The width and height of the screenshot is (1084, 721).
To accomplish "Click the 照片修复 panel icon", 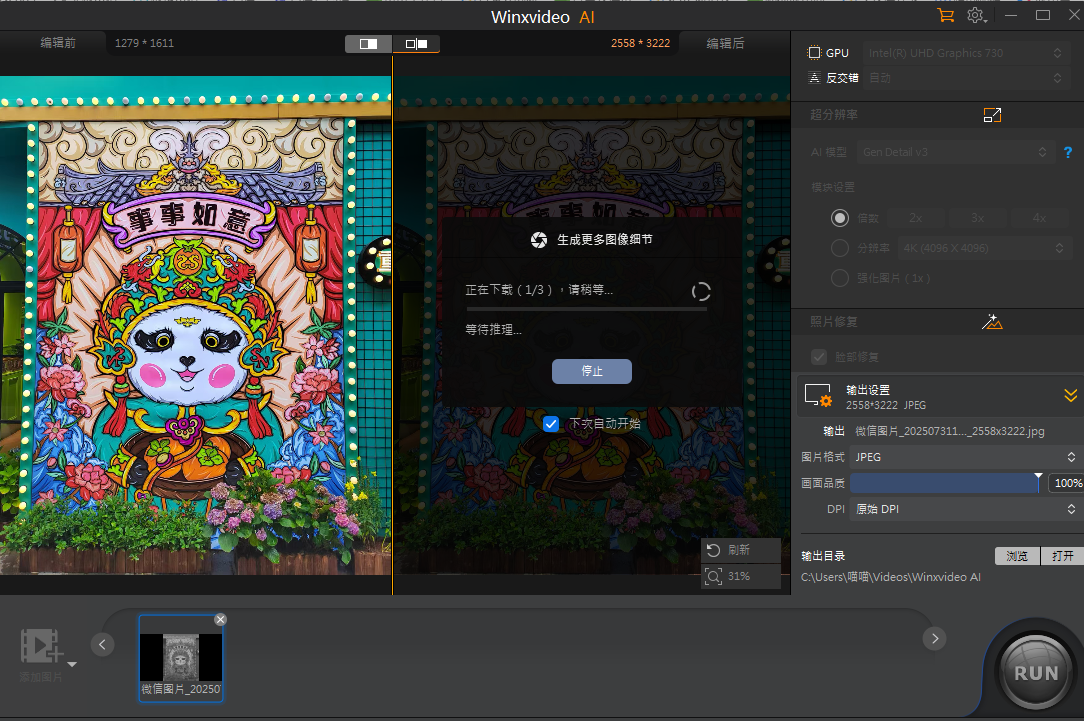I will 992,321.
